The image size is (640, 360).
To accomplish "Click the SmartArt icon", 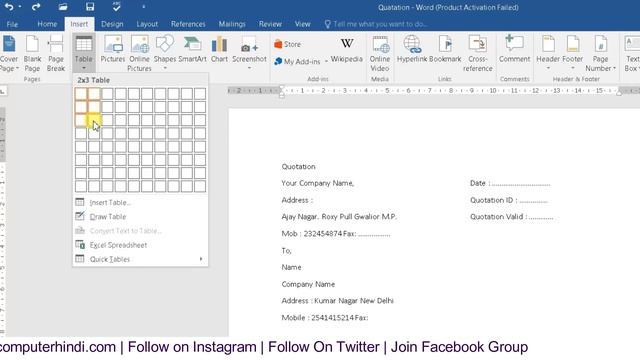I will (192, 49).
